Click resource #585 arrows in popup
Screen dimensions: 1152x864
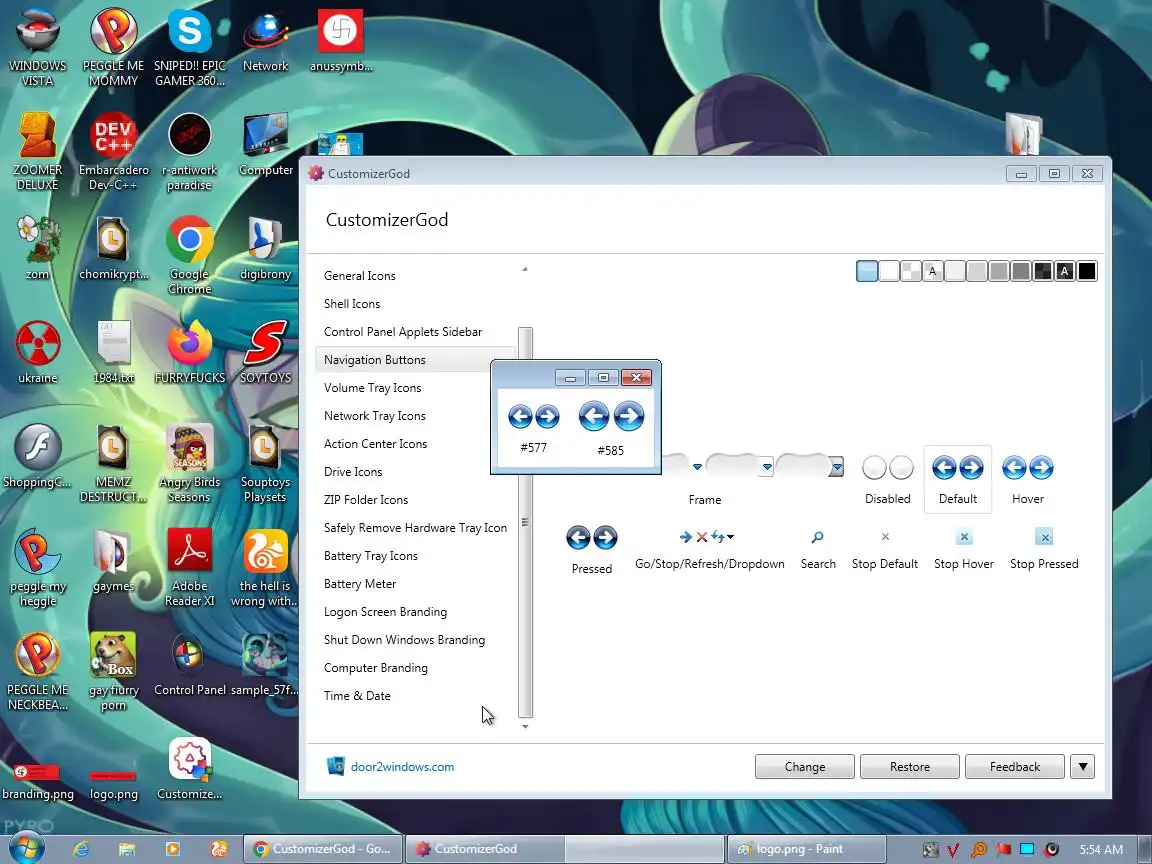click(611, 417)
